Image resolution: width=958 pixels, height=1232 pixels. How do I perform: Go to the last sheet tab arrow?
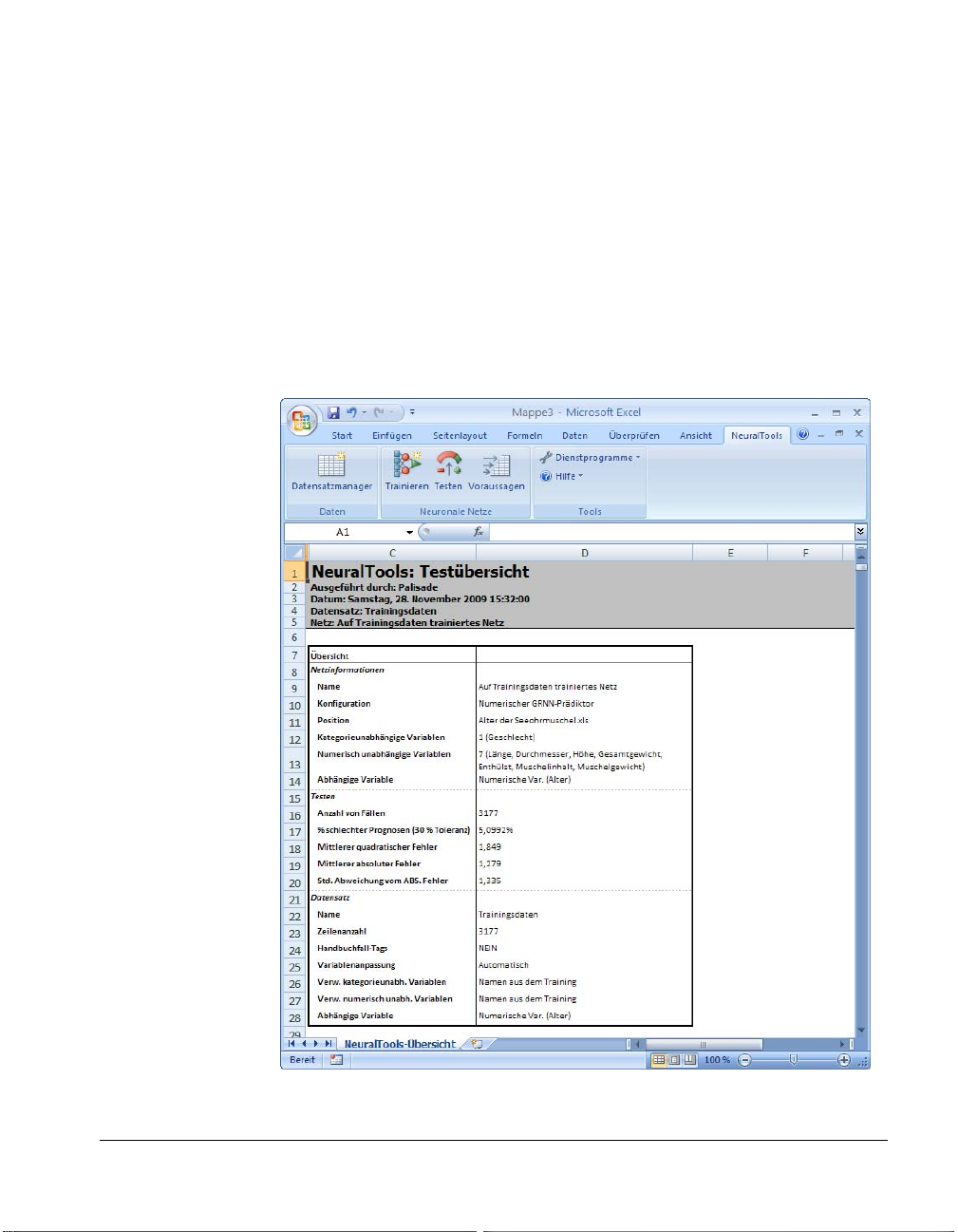[329, 1044]
